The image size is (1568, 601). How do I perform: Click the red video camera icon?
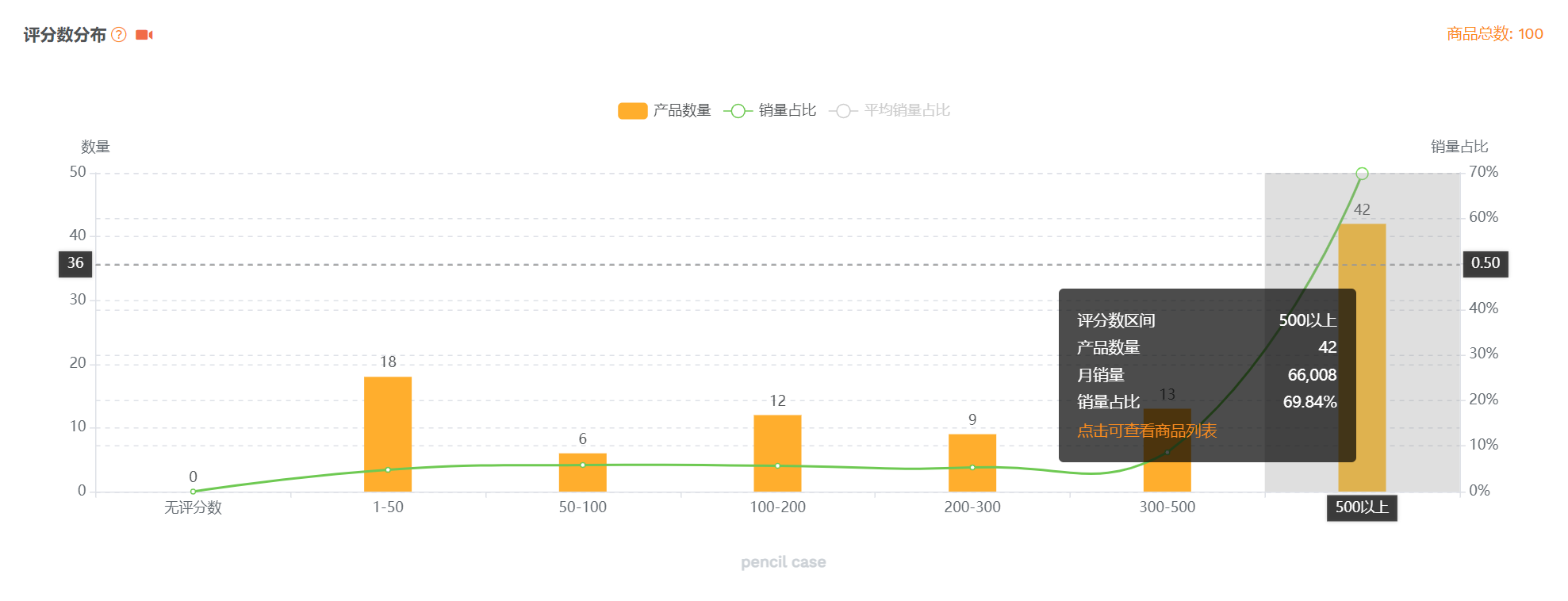click(144, 35)
